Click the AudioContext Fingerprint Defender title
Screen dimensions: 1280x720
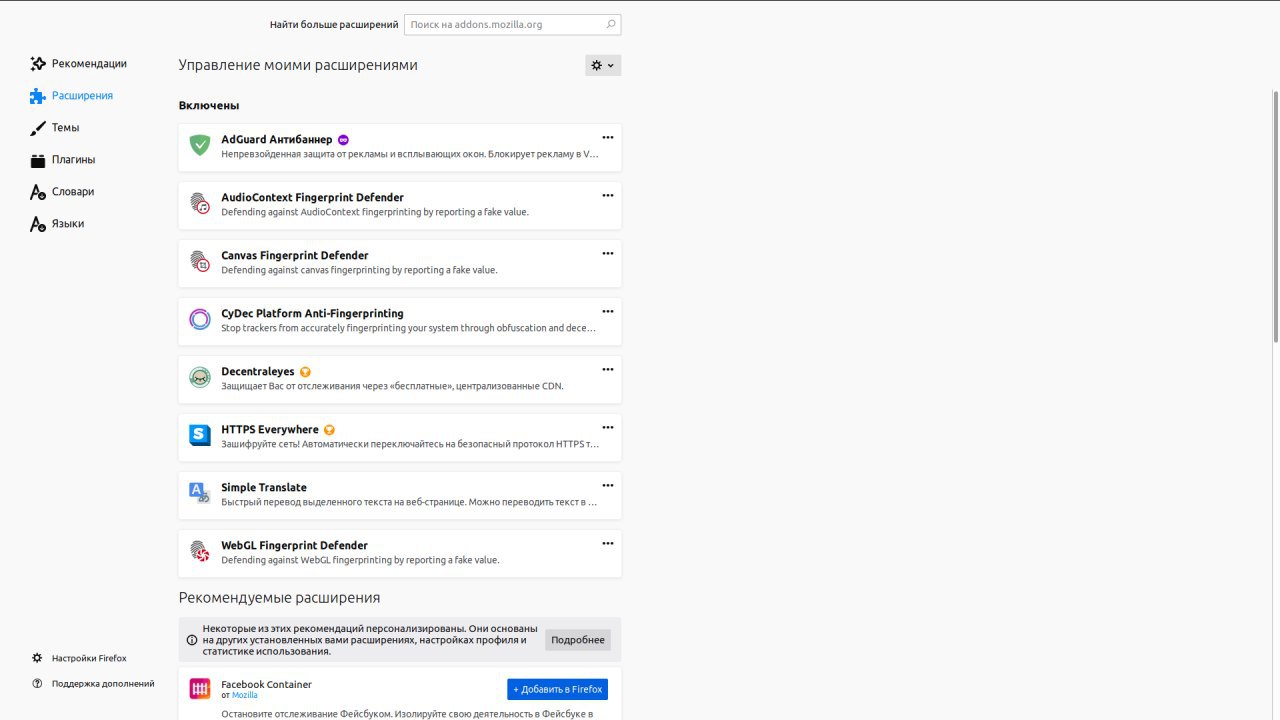point(312,198)
